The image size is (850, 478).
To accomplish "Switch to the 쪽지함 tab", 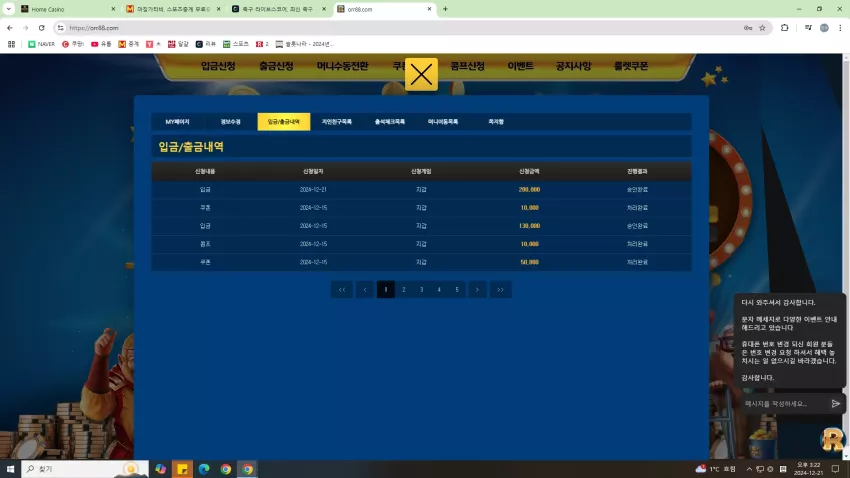I will (496, 122).
